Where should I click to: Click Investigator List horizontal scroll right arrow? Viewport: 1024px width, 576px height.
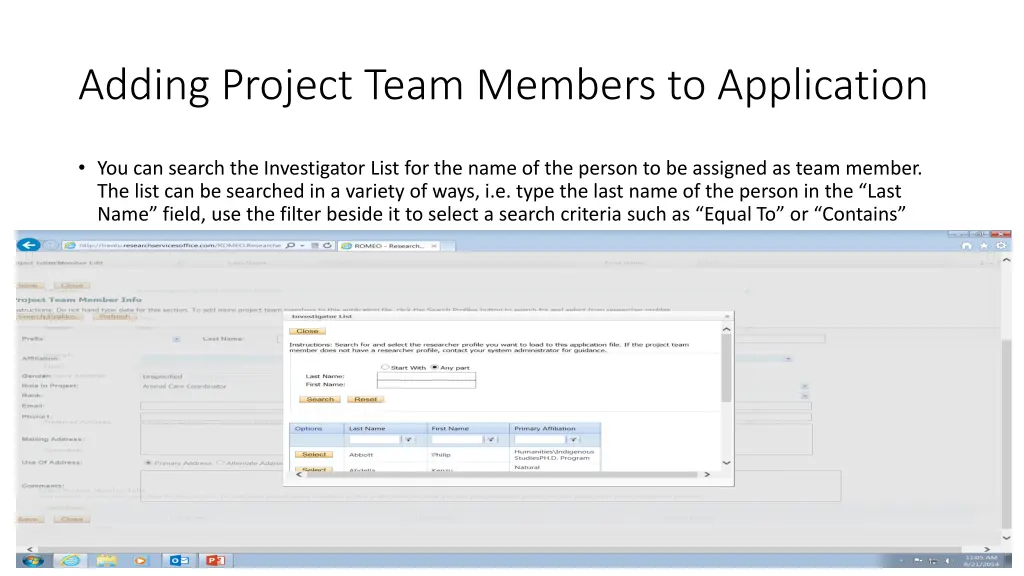[x=707, y=475]
